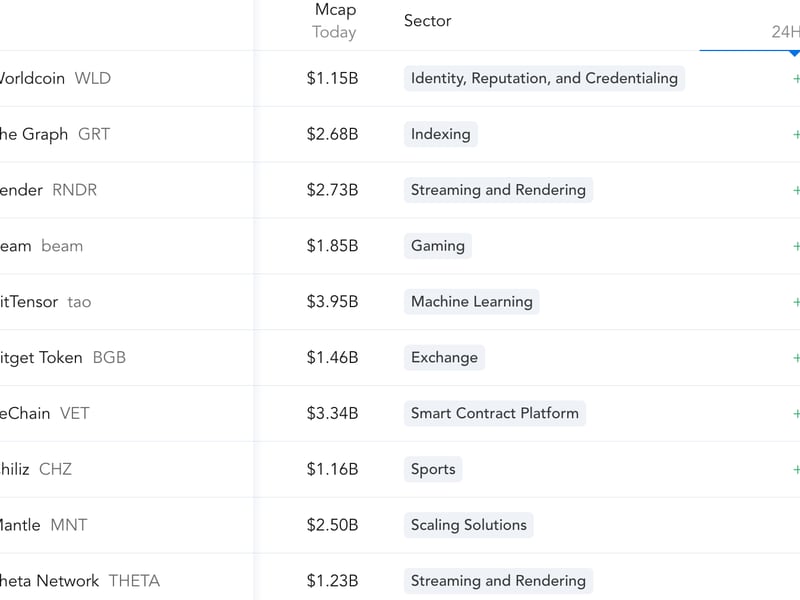Screen dimensions: 800x600
Task: Open the BitTensor tao asset page
Action: (44, 302)
